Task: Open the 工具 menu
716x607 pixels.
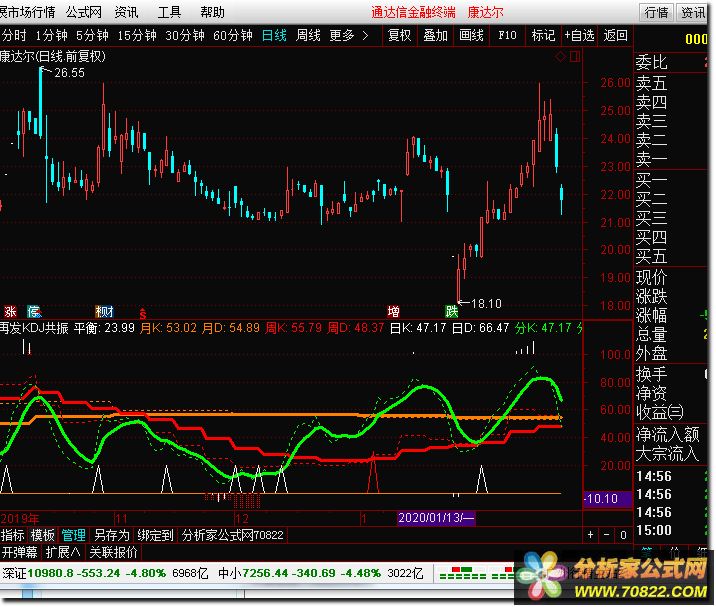Action: [x=169, y=12]
